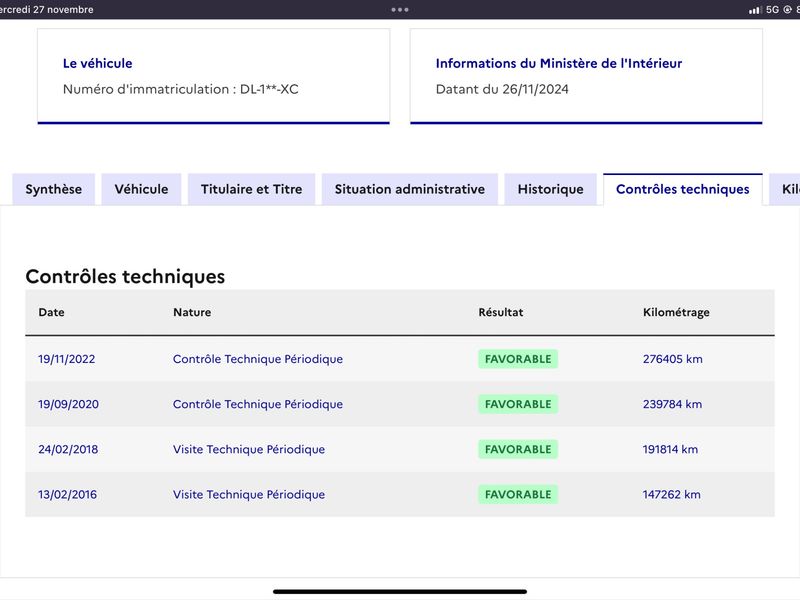800x600 pixels.
Task: Tap the date in the status bar
Action: (47, 10)
